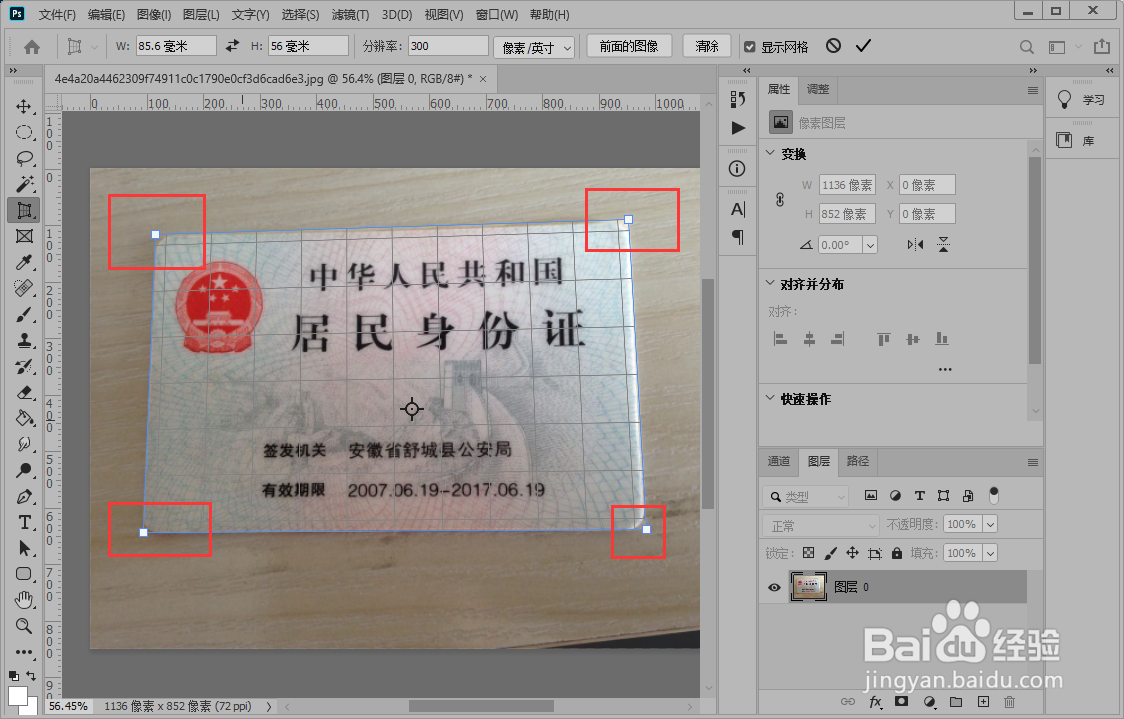Viewport: 1124px width, 719px height.
Task: Create a new layer
Action: click(983, 702)
